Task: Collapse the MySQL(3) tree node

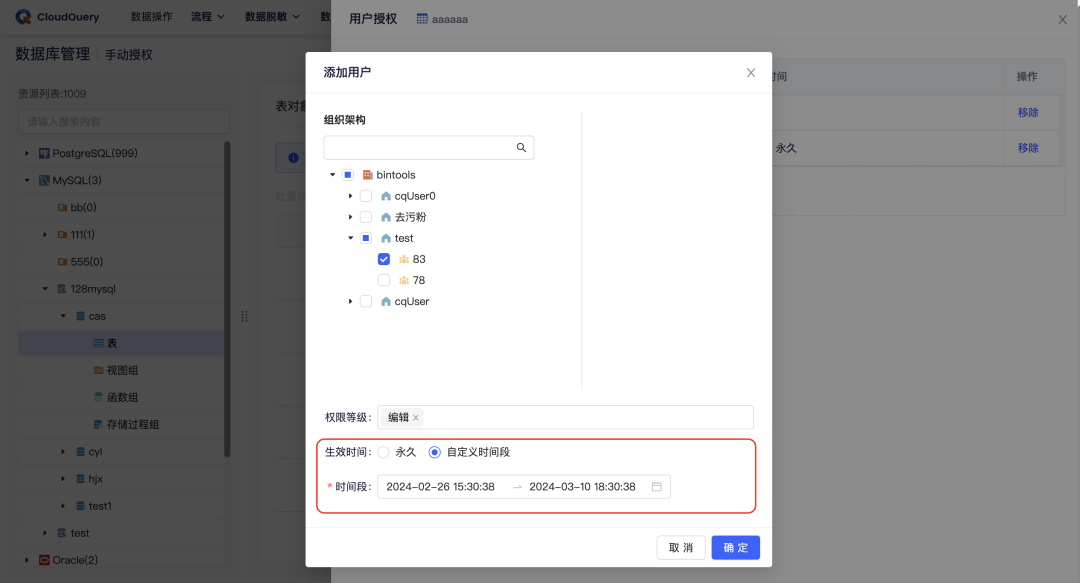Action: (x=27, y=181)
